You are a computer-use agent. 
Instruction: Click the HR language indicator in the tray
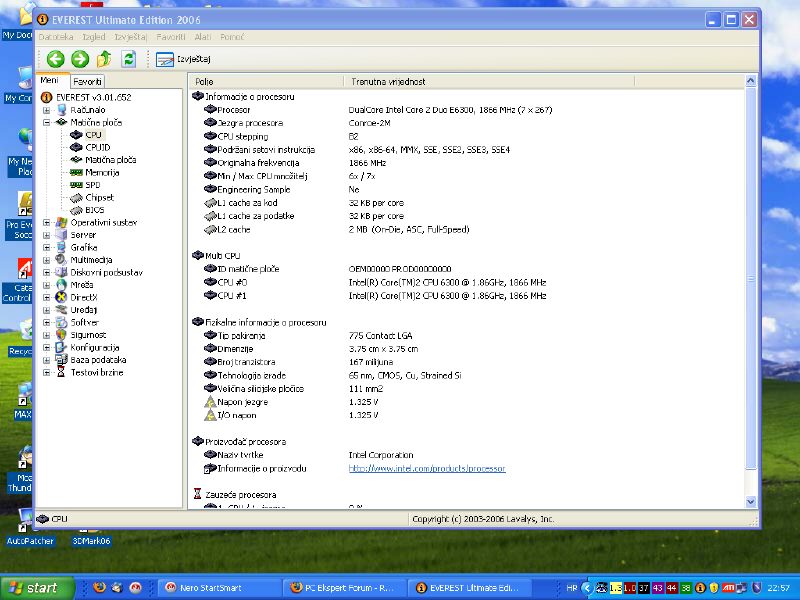pyautogui.click(x=572, y=588)
